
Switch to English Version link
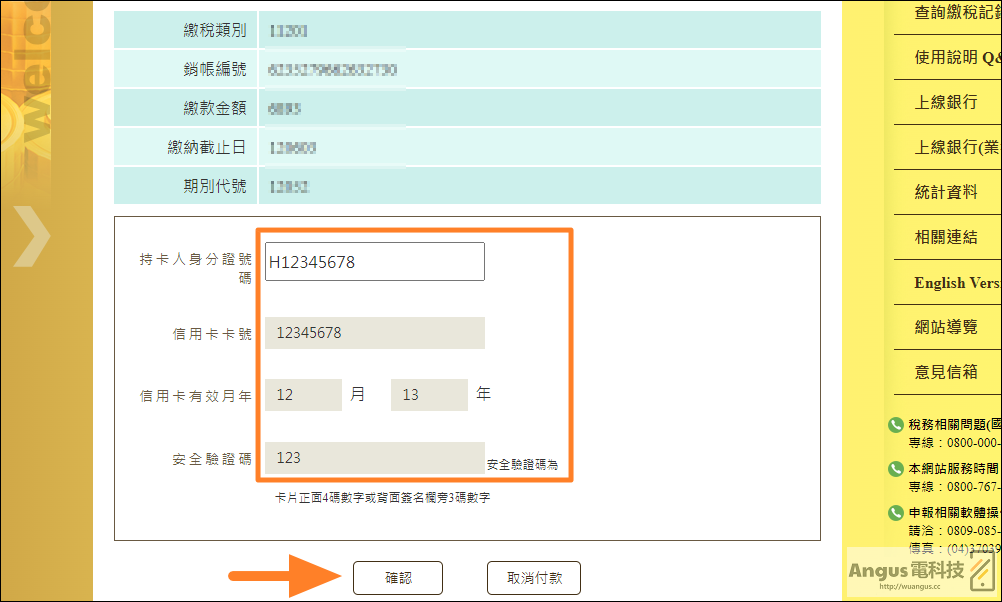click(x=957, y=282)
